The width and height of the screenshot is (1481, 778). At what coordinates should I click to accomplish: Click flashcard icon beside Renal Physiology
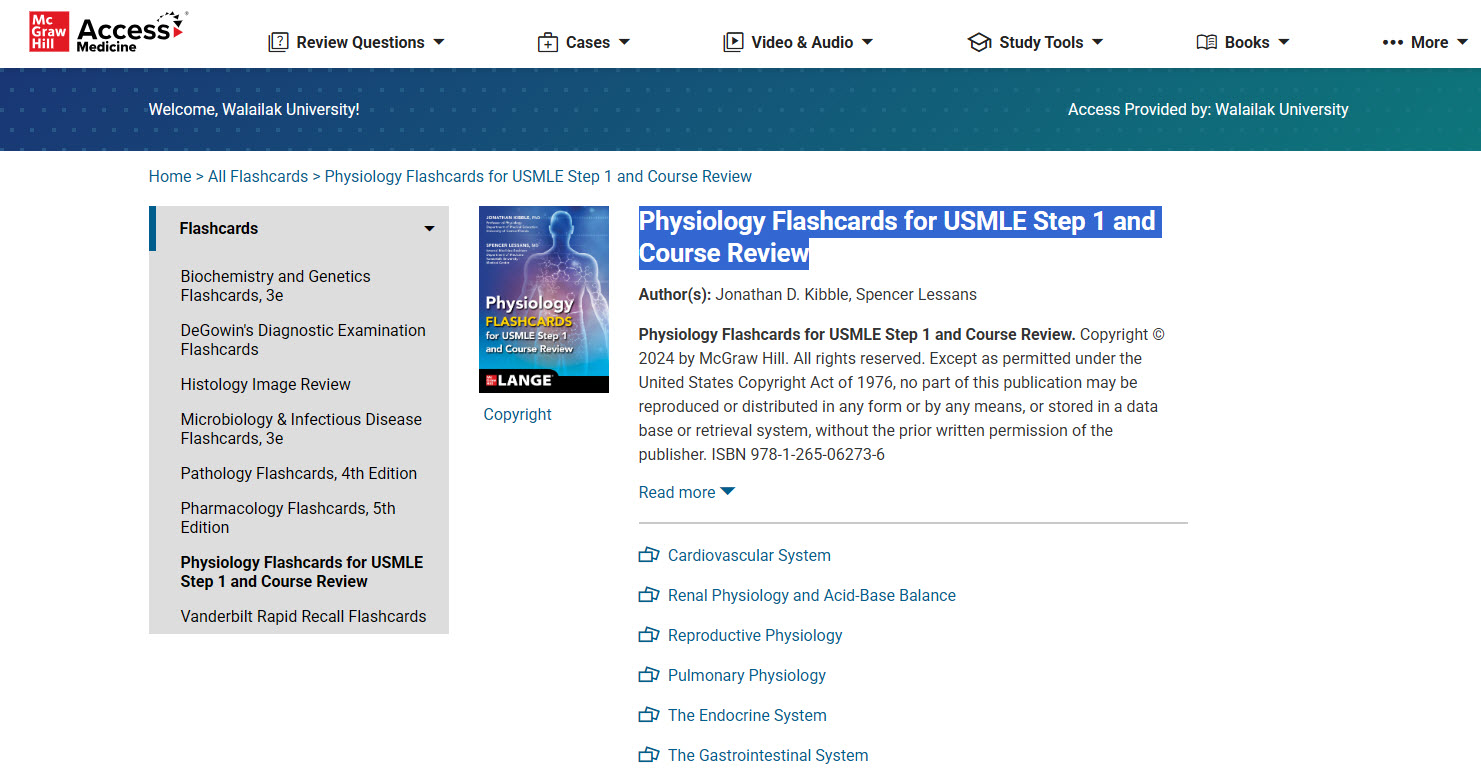pyautogui.click(x=649, y=595)
